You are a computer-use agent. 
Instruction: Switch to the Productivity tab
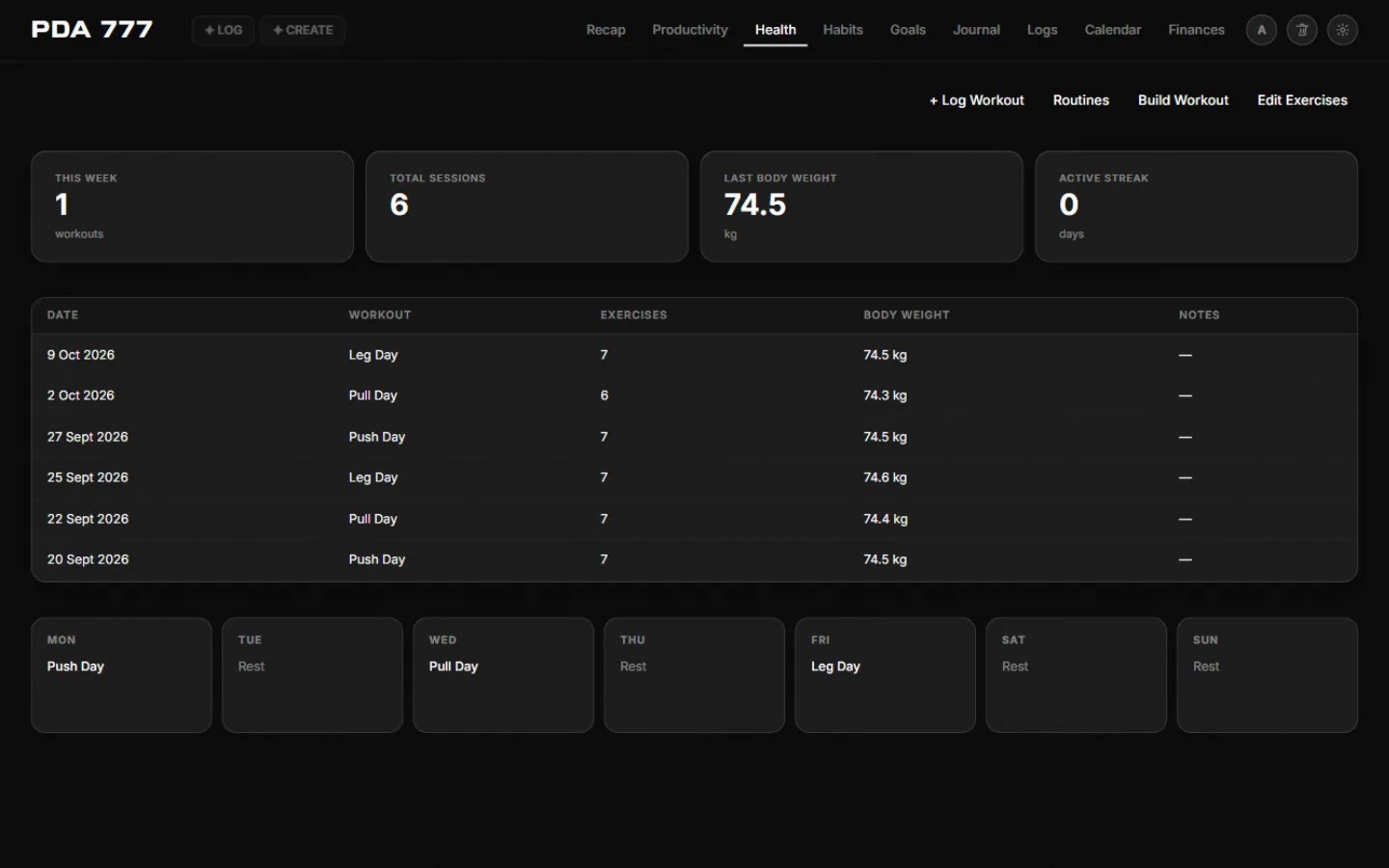coord(690,30)
